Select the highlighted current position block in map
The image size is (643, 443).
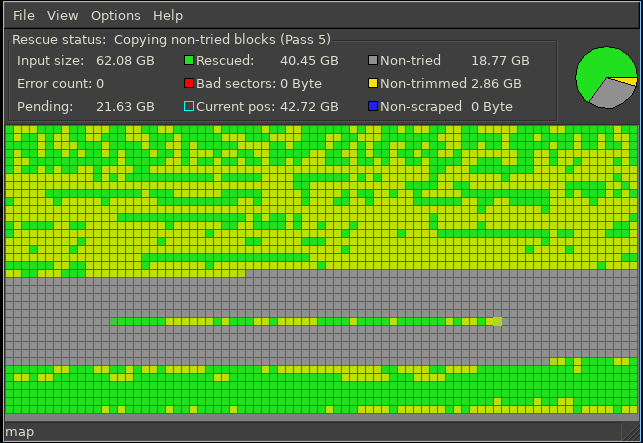(497, 321)
